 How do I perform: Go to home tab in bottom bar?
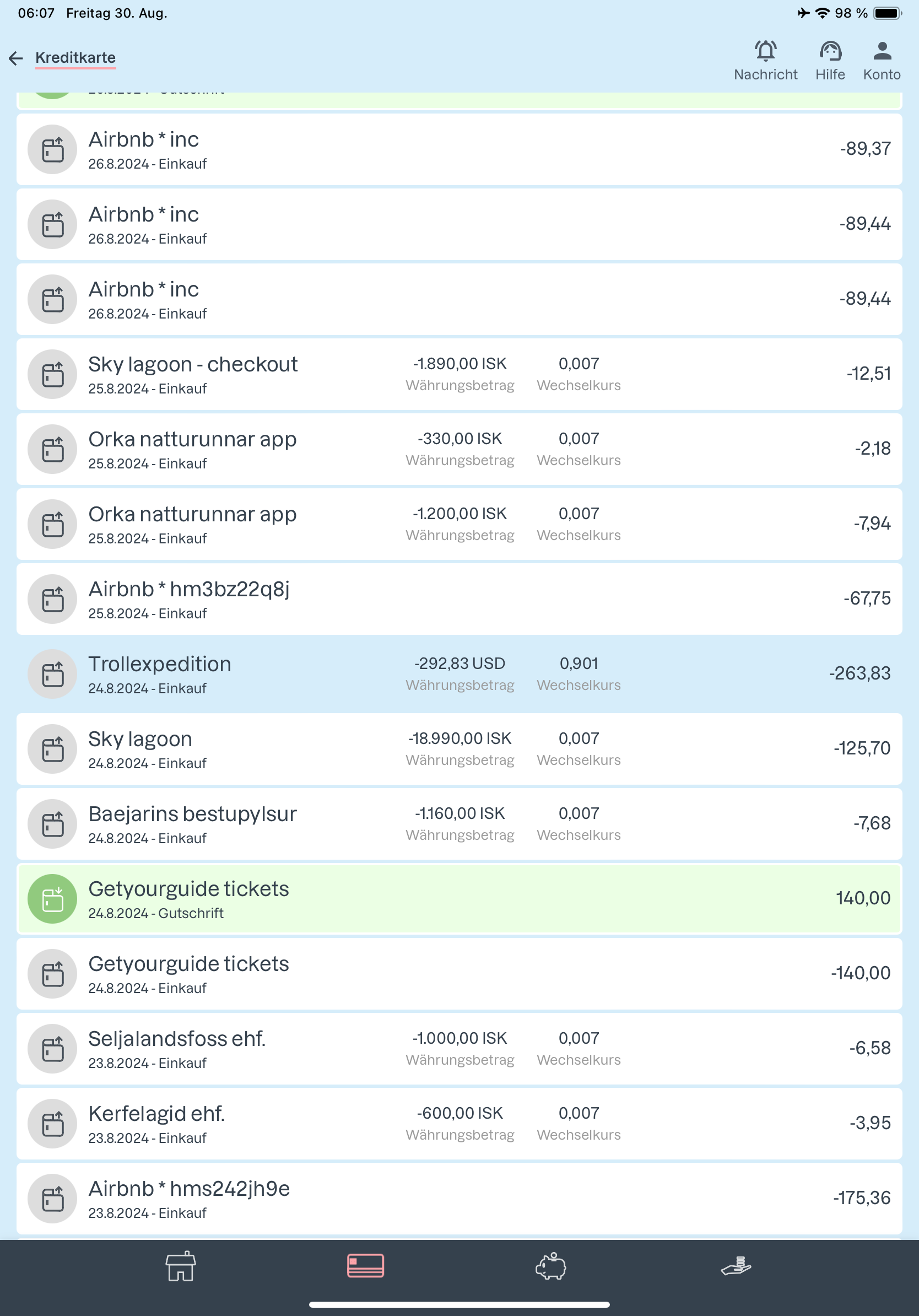pos(181,1265)
